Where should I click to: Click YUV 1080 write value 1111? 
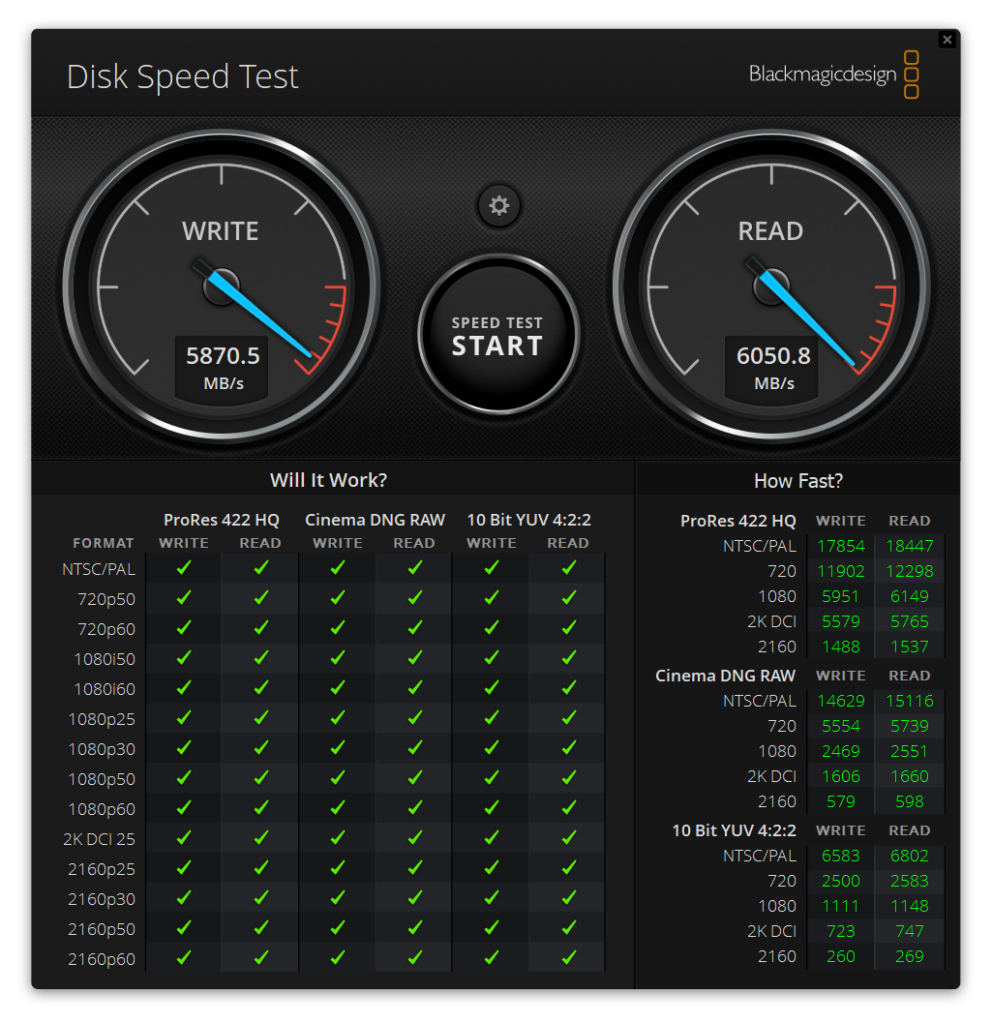tap(840, 906)
